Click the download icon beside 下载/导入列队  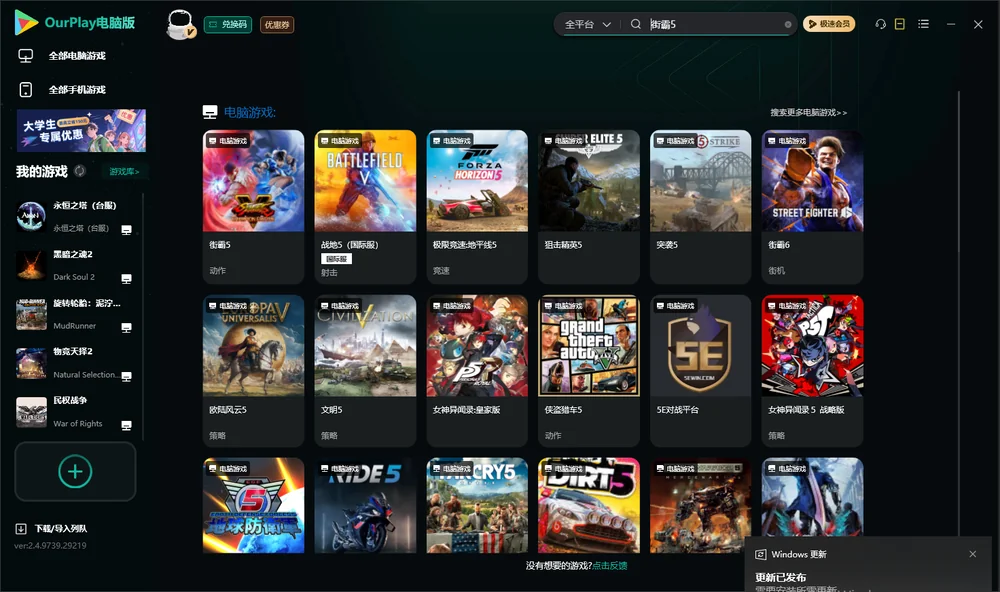click(21, 529)
